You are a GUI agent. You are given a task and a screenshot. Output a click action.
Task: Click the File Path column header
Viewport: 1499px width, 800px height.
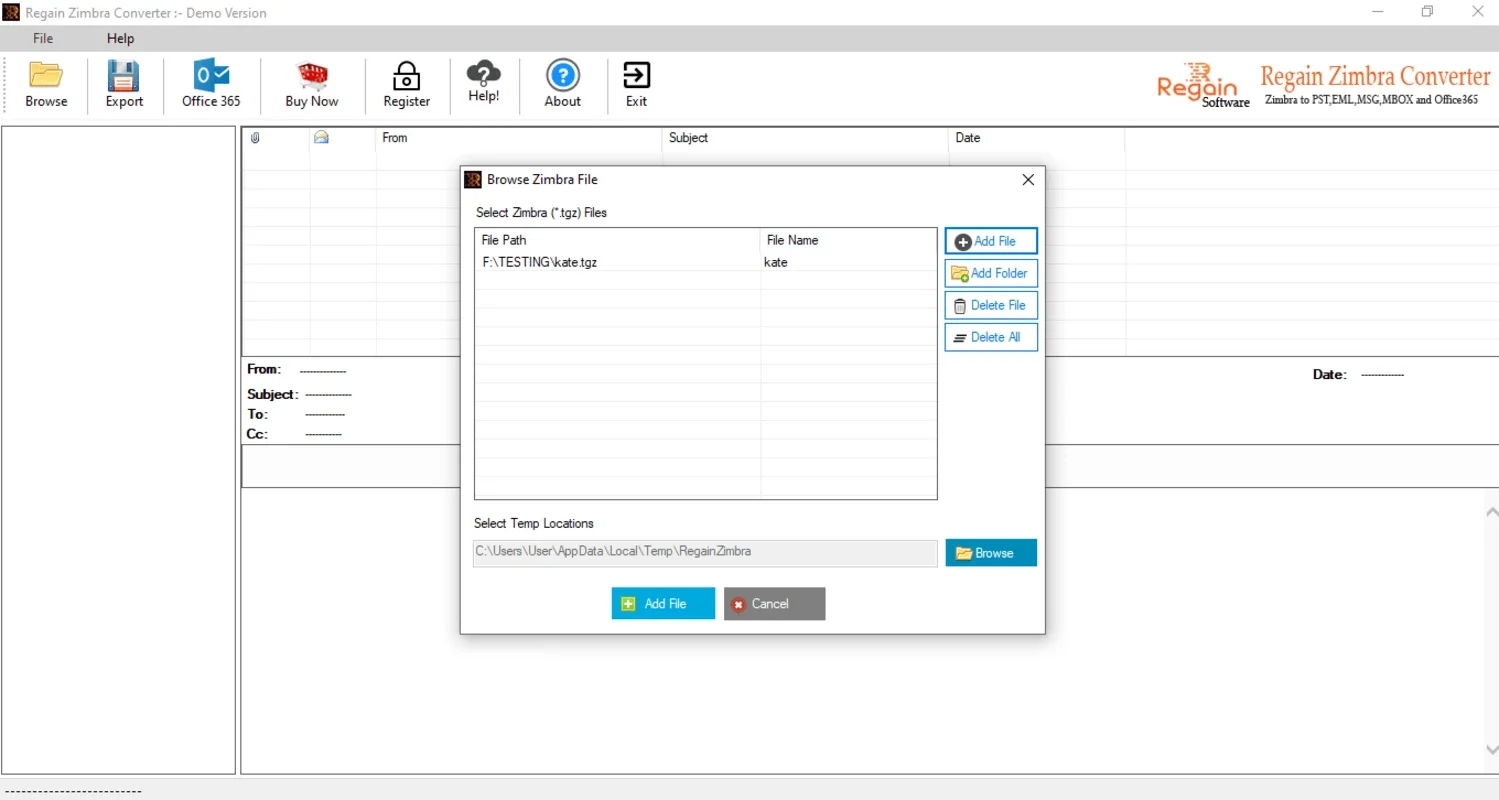click(x=617, y=240)
